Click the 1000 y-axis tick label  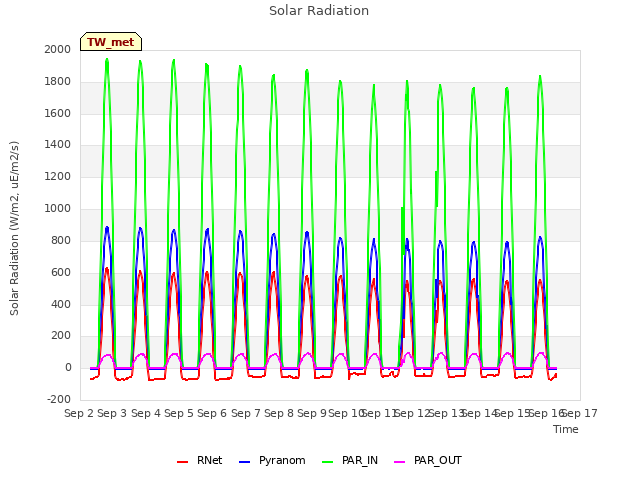pyautogui.click(x=58, y=209)
